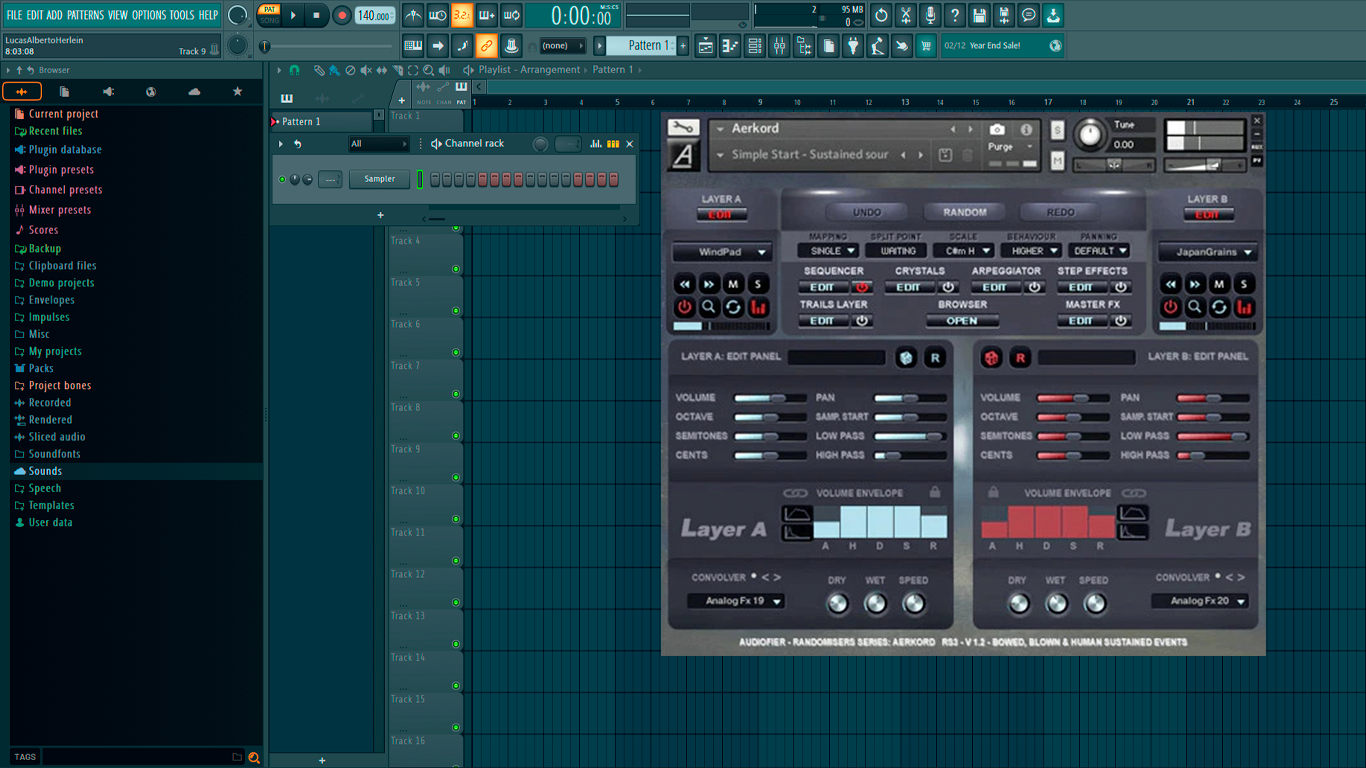Toggle the Sequencer power button
The image size is (1366, 768).
(x=861, y=287)
